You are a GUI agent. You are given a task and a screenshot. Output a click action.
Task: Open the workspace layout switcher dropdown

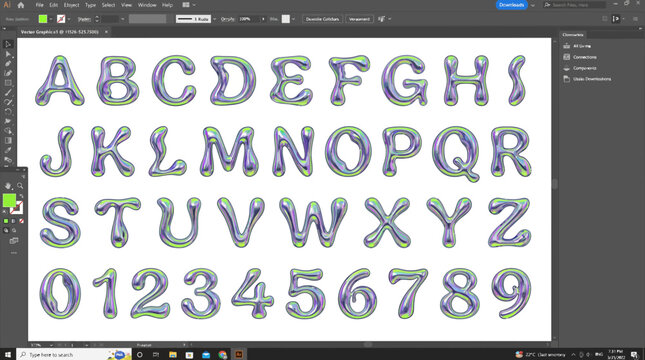[189, 5]
